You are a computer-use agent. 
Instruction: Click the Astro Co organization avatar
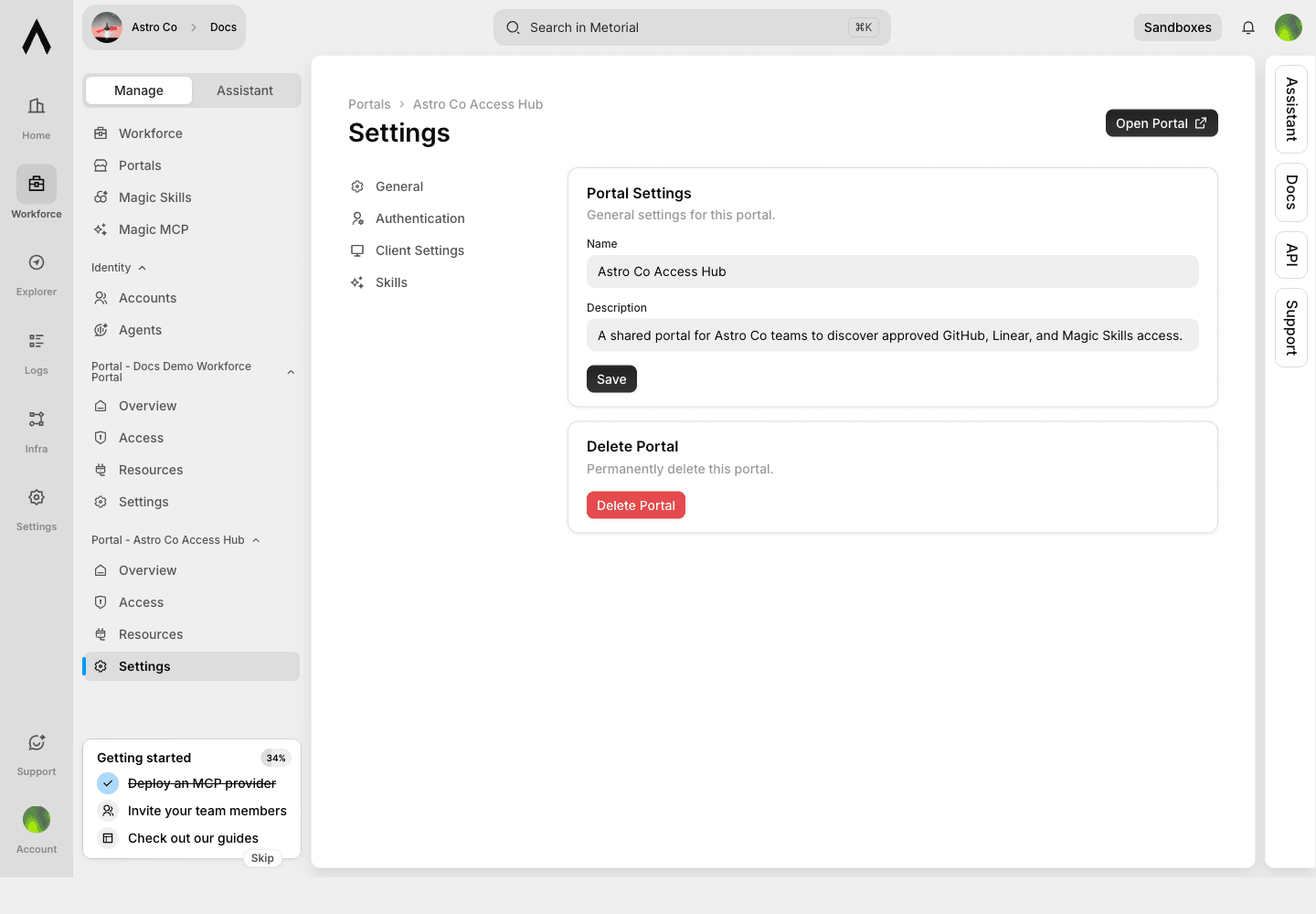pos(107,27)
